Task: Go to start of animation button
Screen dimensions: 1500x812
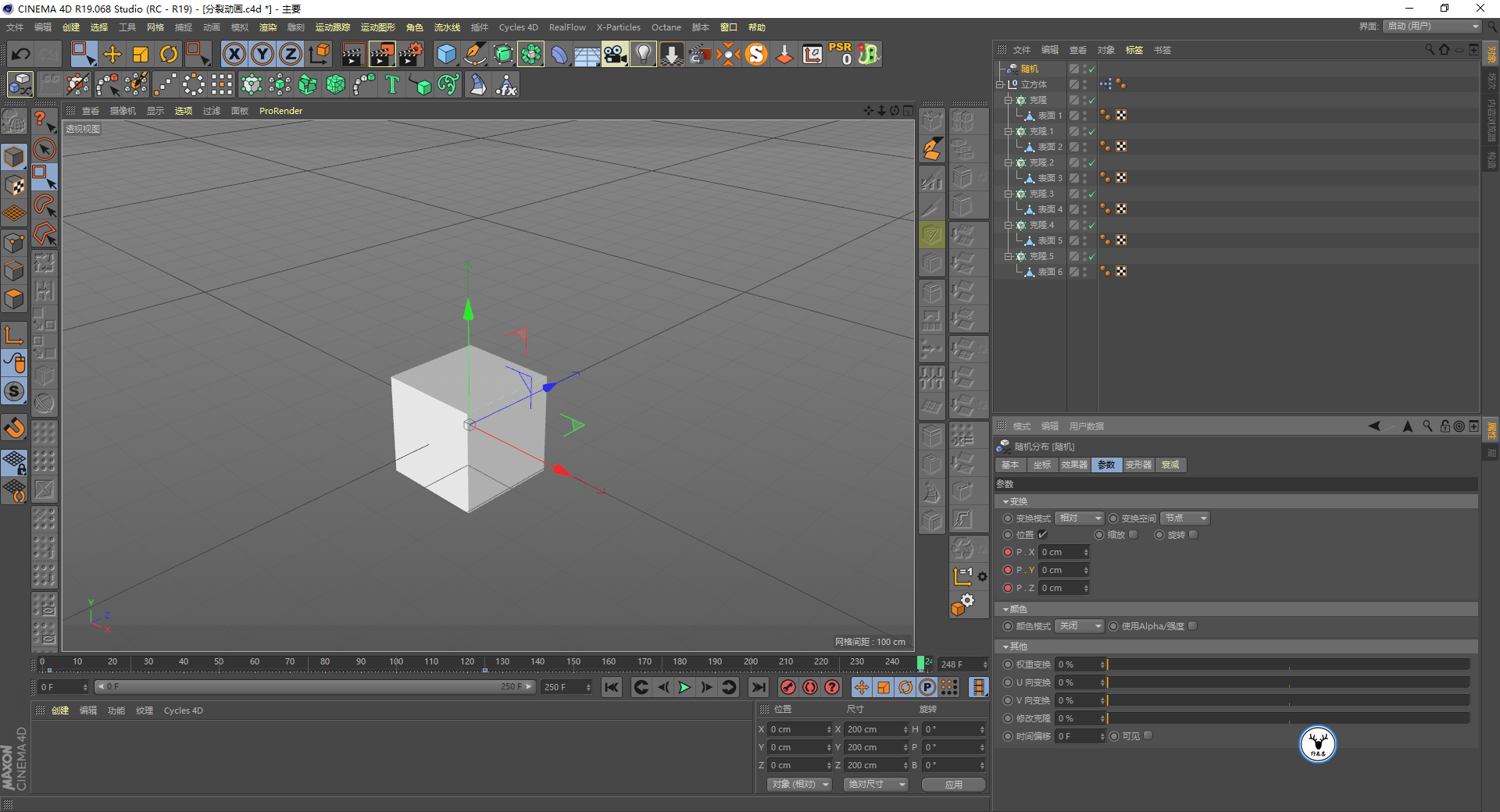Action: [612, 687]
